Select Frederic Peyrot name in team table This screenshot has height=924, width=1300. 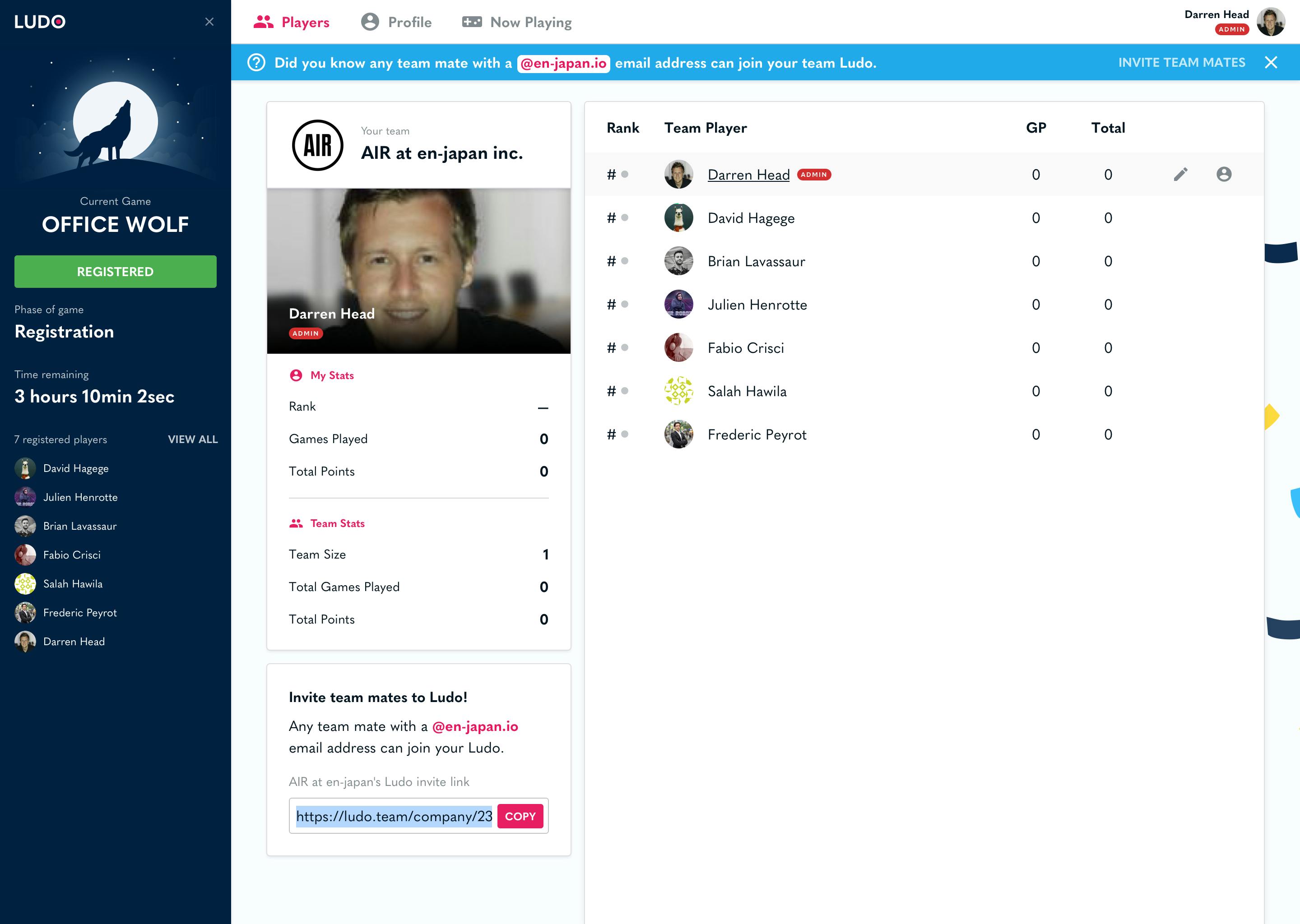point(757,434)
